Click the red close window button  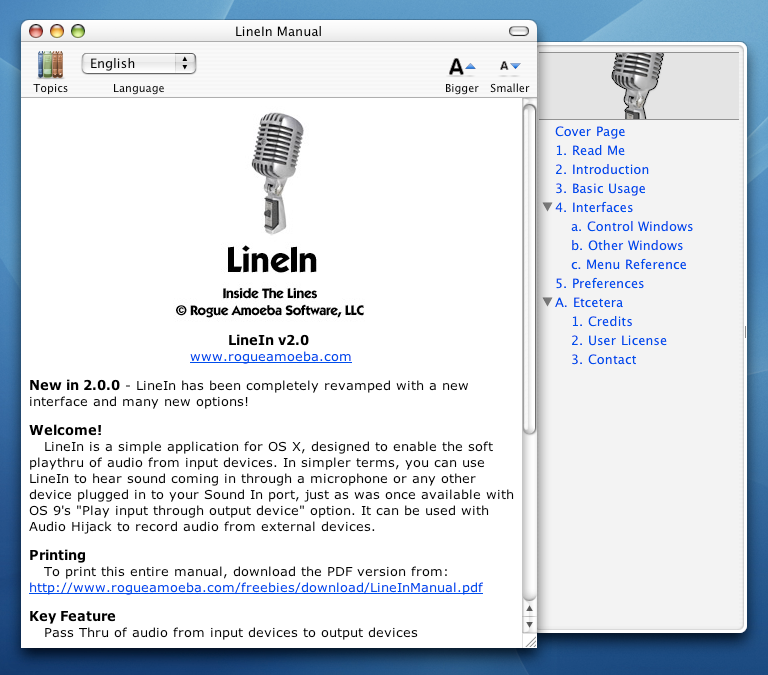coord(36,31)
